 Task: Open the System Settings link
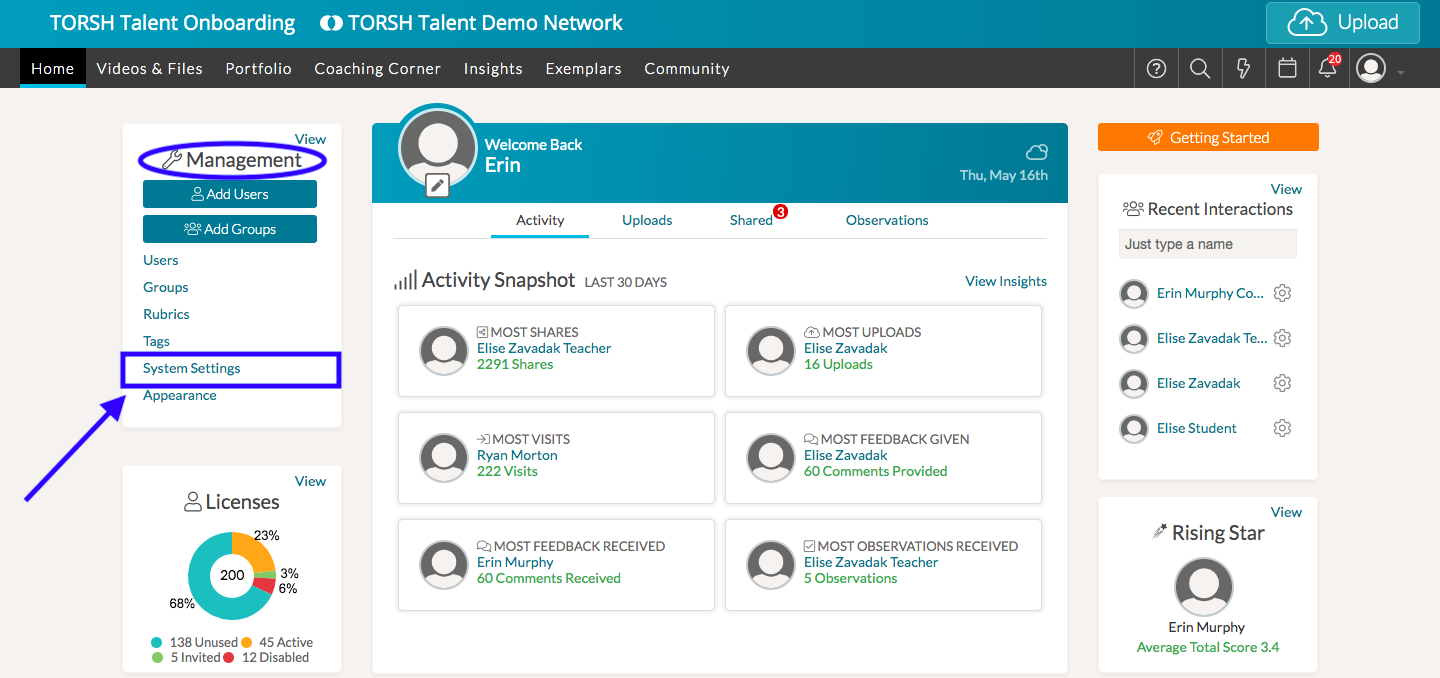tap(192, 368)
